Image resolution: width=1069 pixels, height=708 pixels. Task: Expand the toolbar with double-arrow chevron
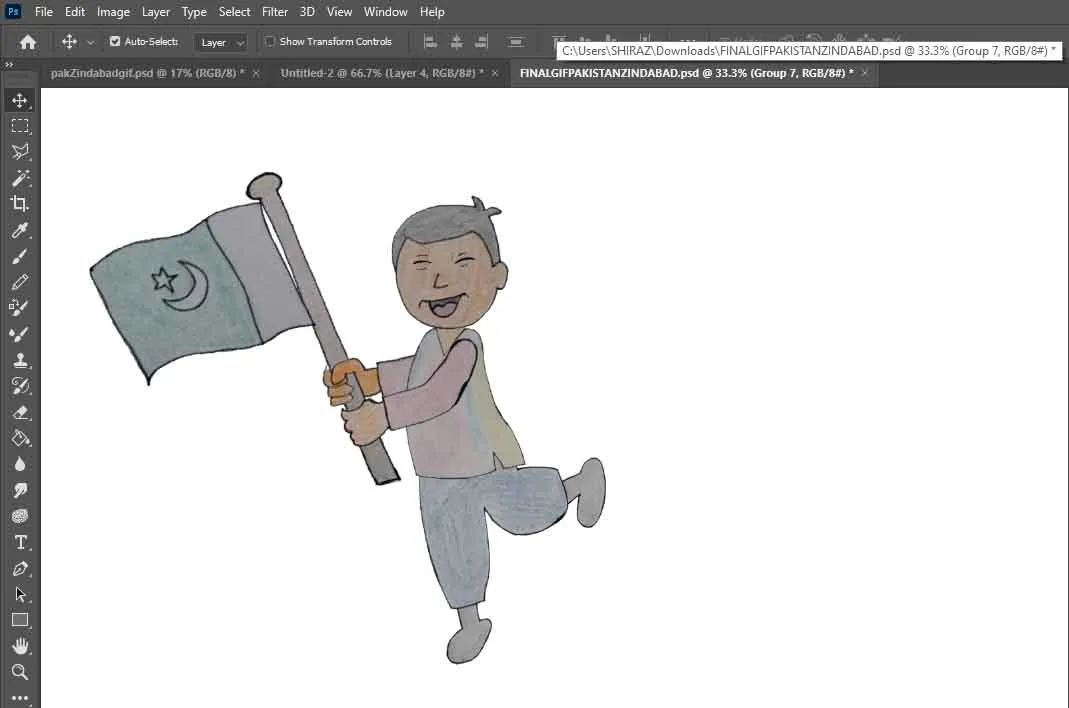point(9,64)
